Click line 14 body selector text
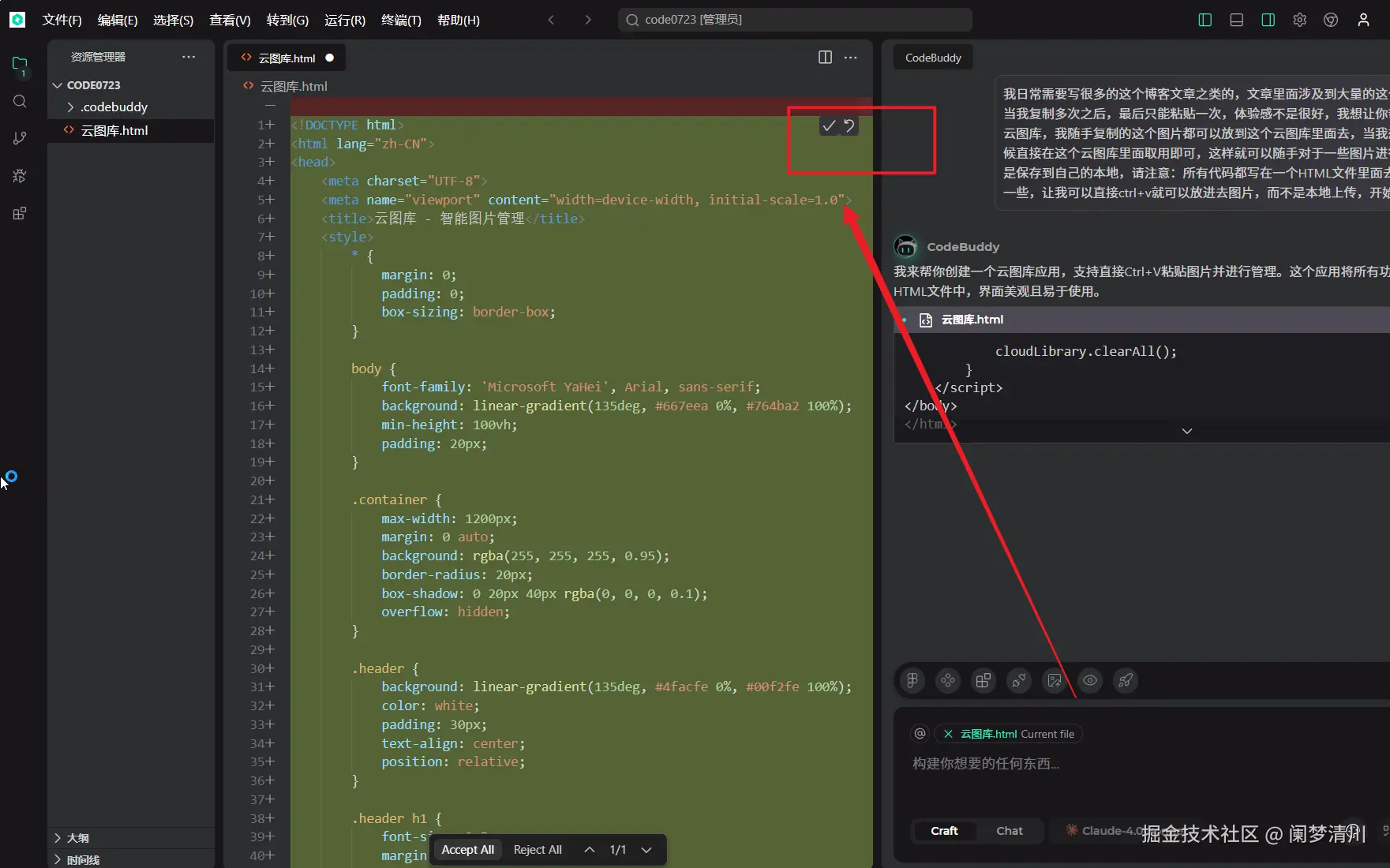Screen dimensions: 1390x868 (x=366, y=369)
